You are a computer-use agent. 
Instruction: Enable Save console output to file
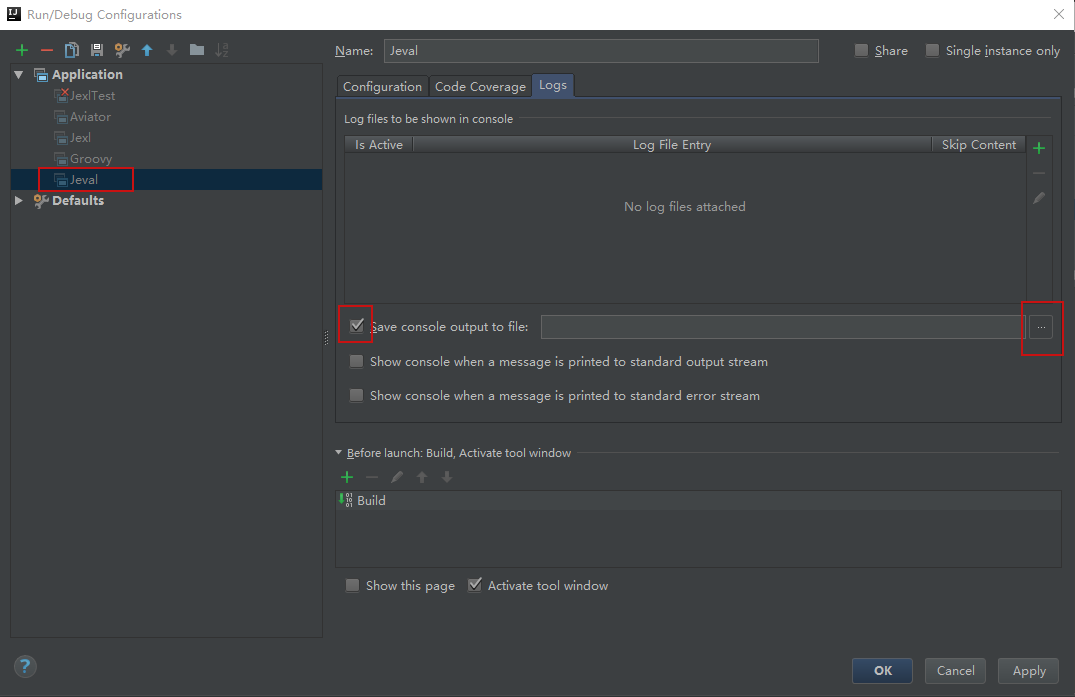click(x=356, y=325)
